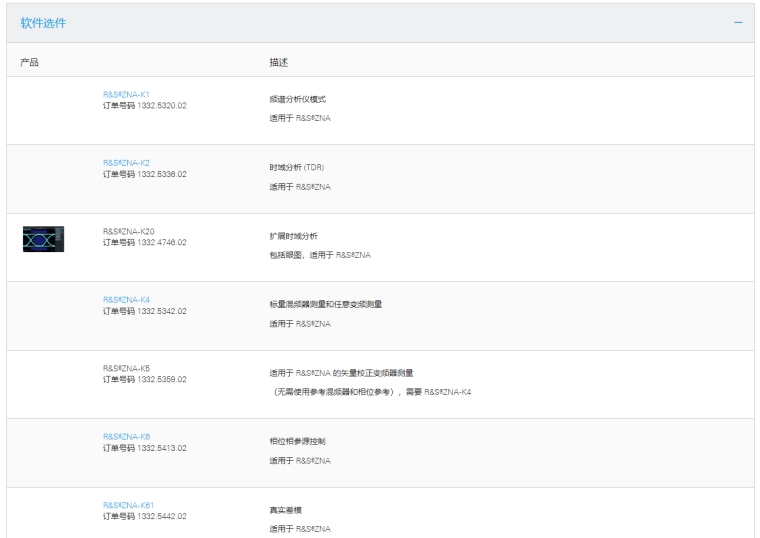This screenshot has height=538, width=760.
Task: Click the 产品 column header
Action: [x=29, y=62]
